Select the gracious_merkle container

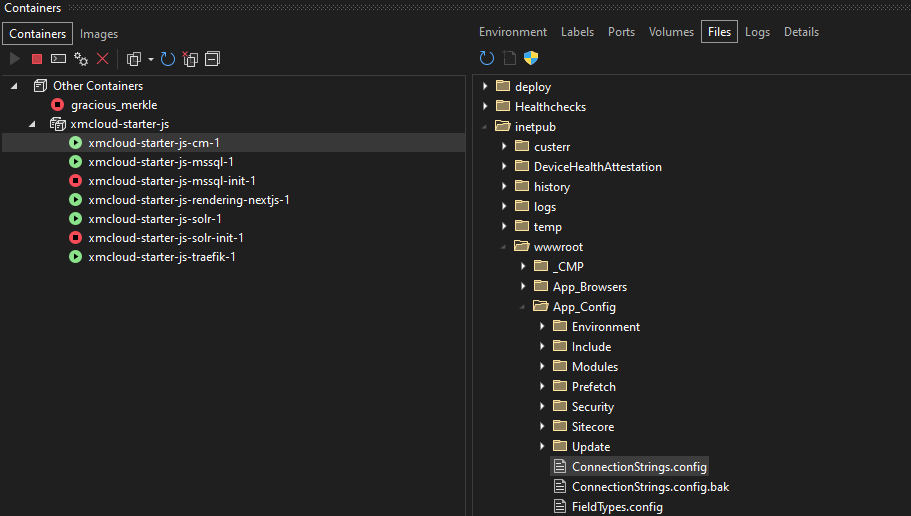pos(113,105)
